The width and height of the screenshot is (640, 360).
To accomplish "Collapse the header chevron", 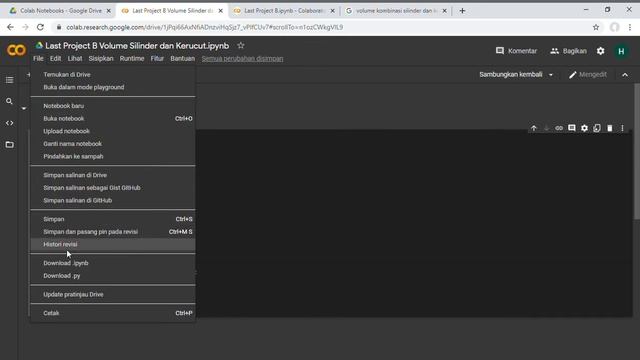I will point(625,75).
